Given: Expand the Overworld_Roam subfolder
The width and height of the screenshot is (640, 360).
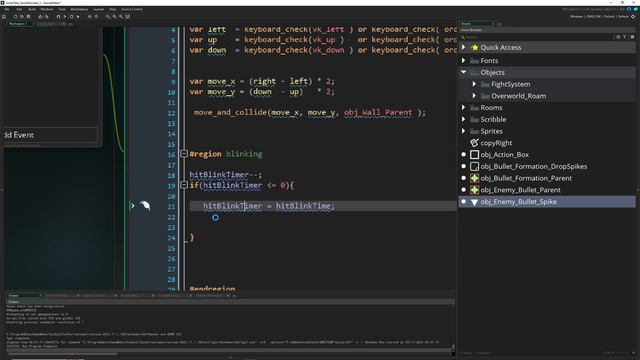Looking at the screenshot, I should coord(474,96).
